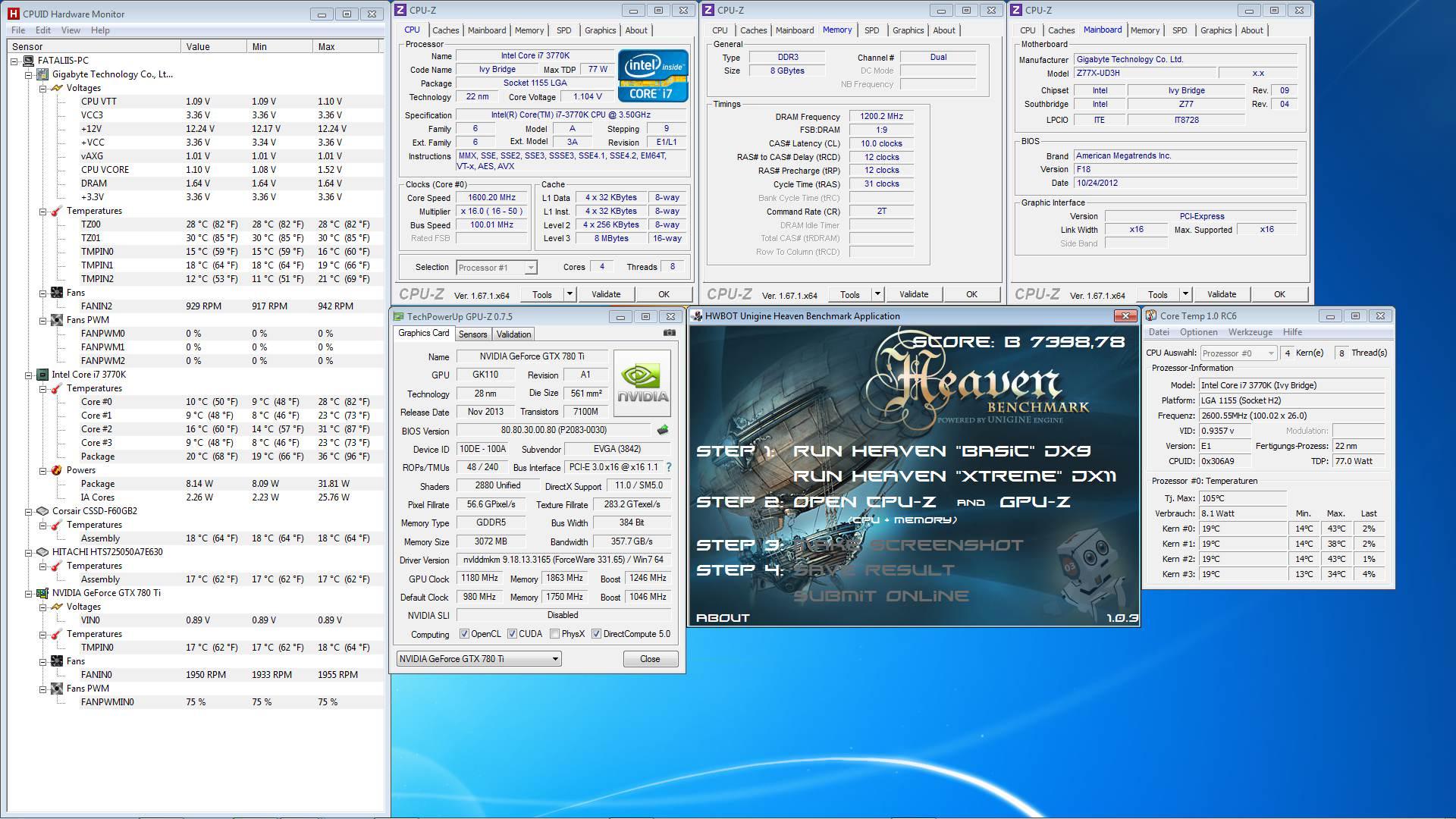Toggle the DirectCompute 5.0 checkbox
The width and height of the screenshot is (1456, 819).
[x=597, y=634]
